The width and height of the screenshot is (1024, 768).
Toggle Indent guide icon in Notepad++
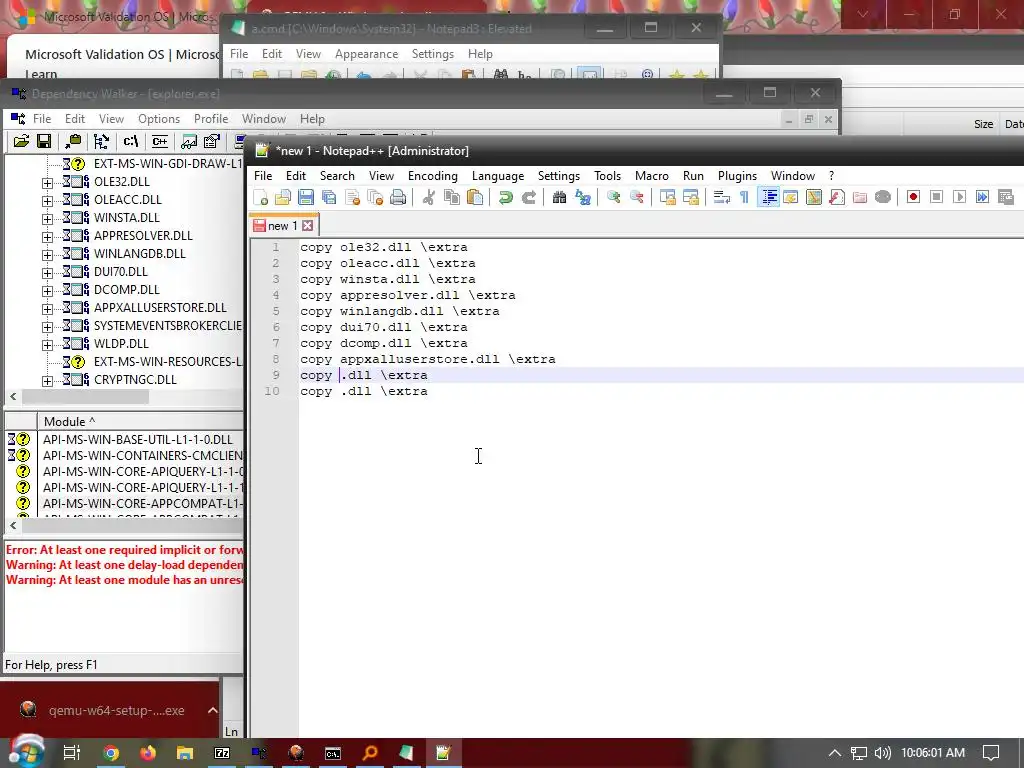[x=769, y=197]
